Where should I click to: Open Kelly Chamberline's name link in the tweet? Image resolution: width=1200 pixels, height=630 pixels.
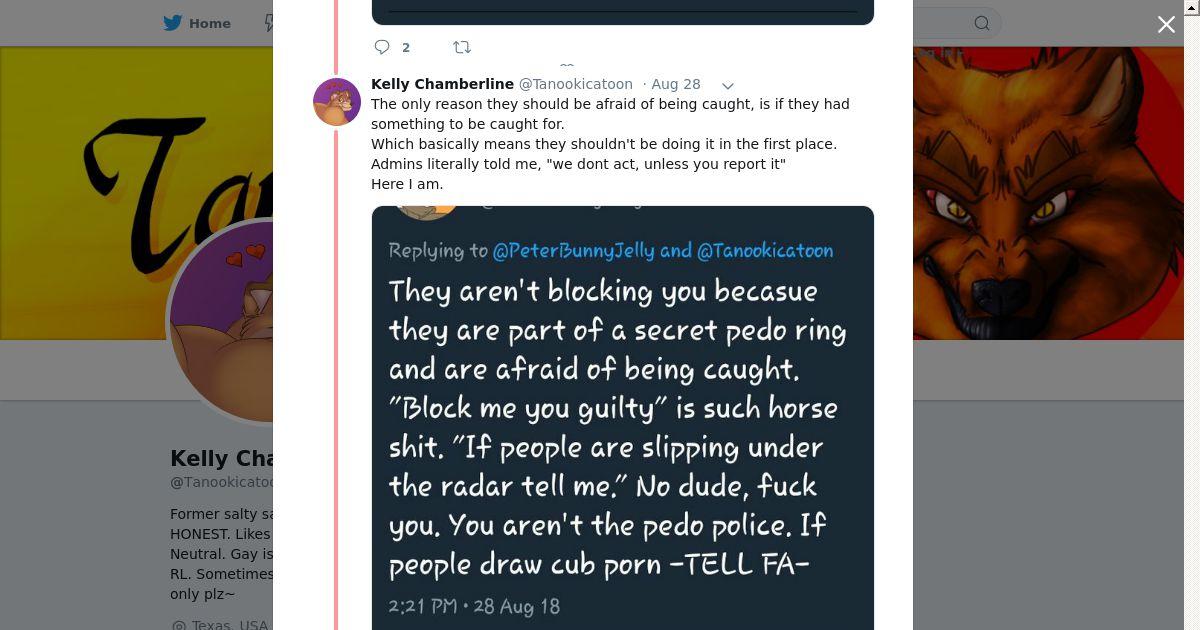pos(442,84)
